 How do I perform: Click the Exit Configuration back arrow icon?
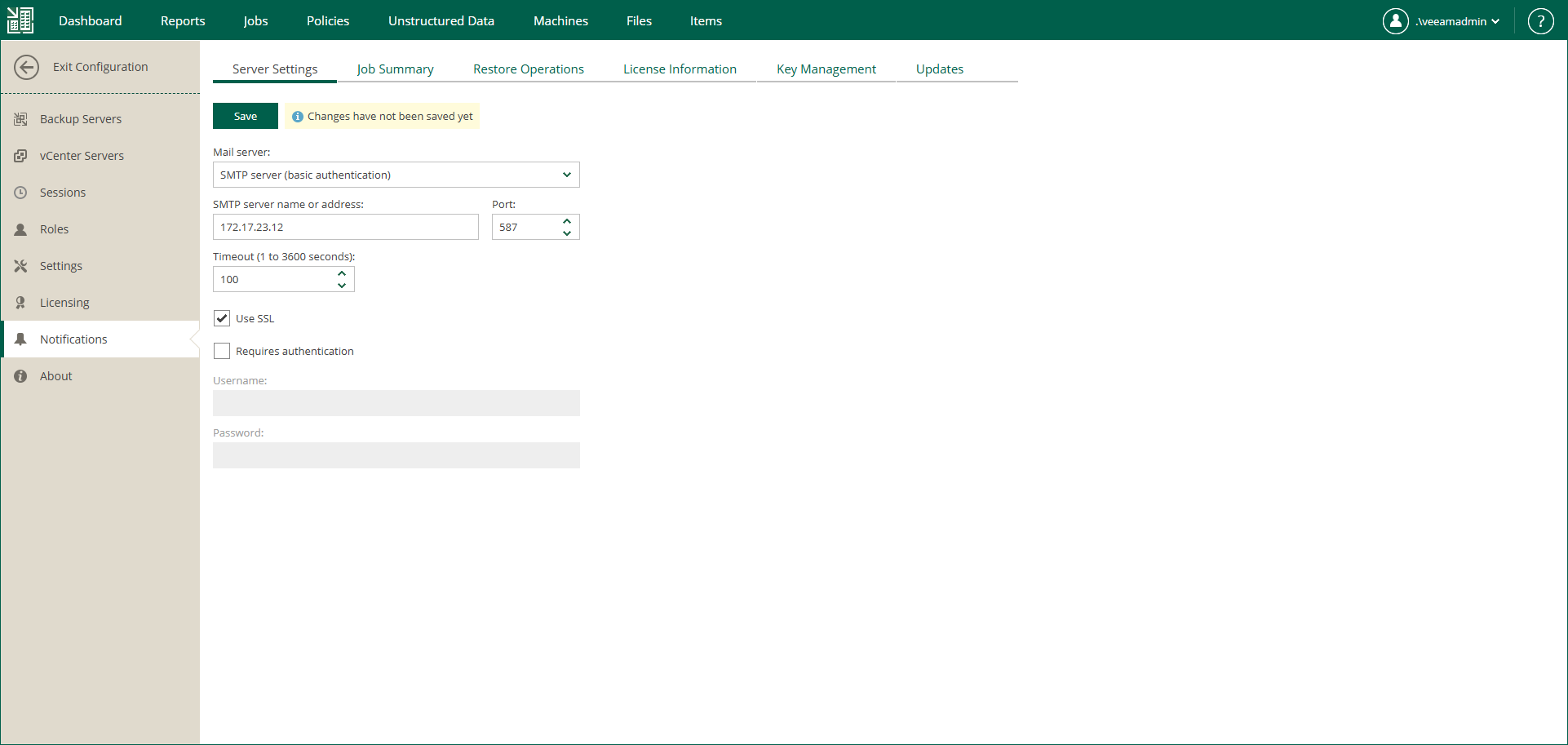[x=26, y=67]
